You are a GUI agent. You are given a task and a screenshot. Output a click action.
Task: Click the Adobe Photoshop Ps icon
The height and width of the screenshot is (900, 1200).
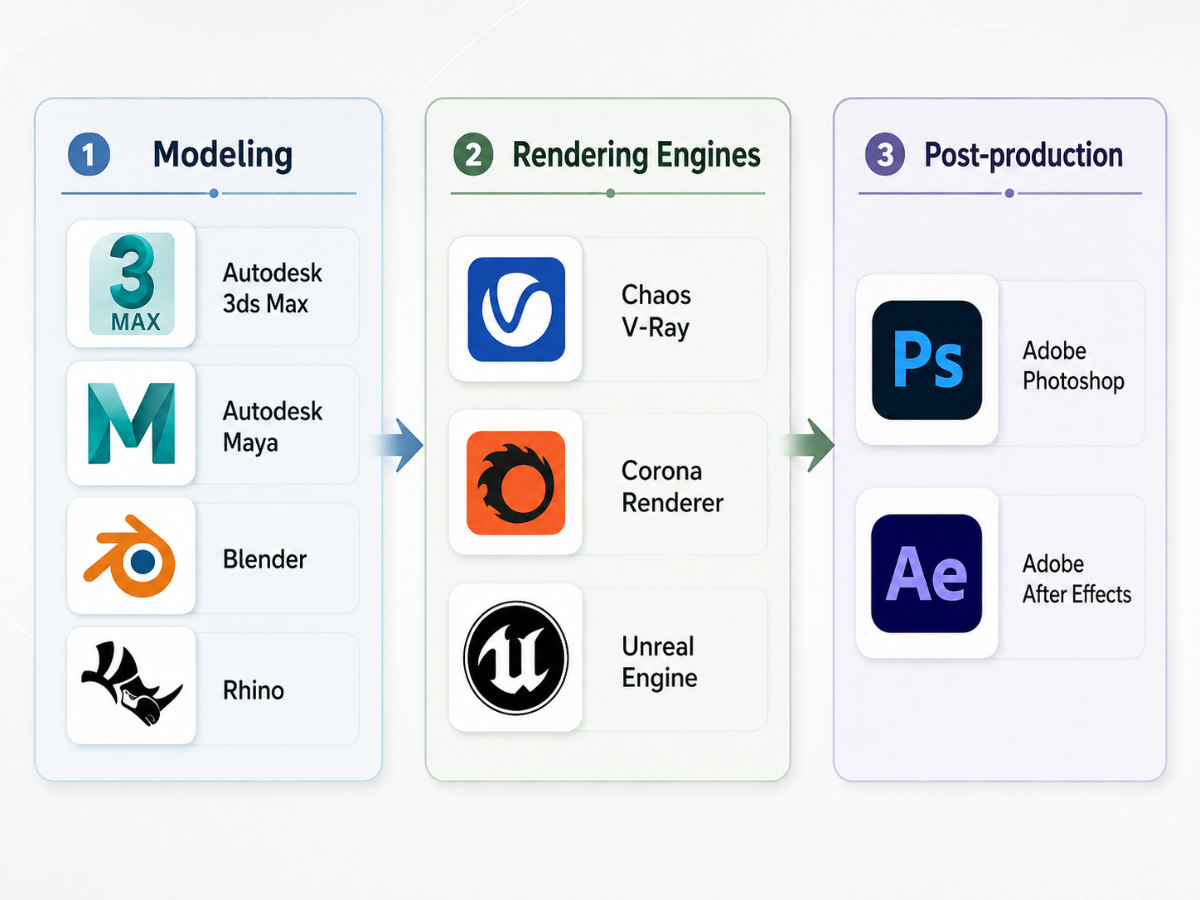point(927,360)
